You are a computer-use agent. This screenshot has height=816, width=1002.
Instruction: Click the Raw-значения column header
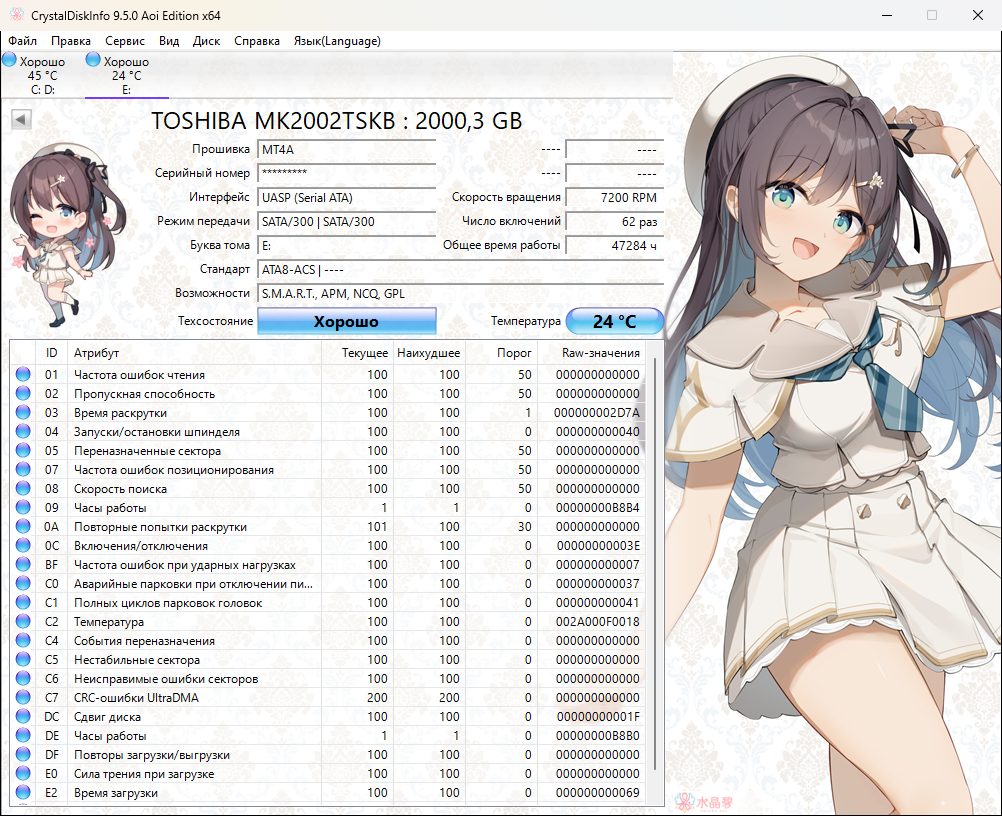[x=601, y=353]
